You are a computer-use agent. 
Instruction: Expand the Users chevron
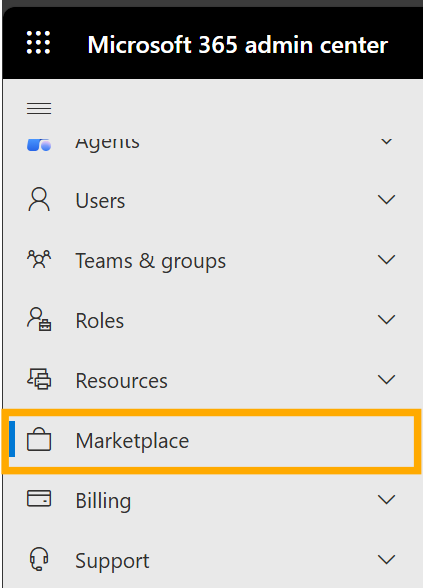387,200
